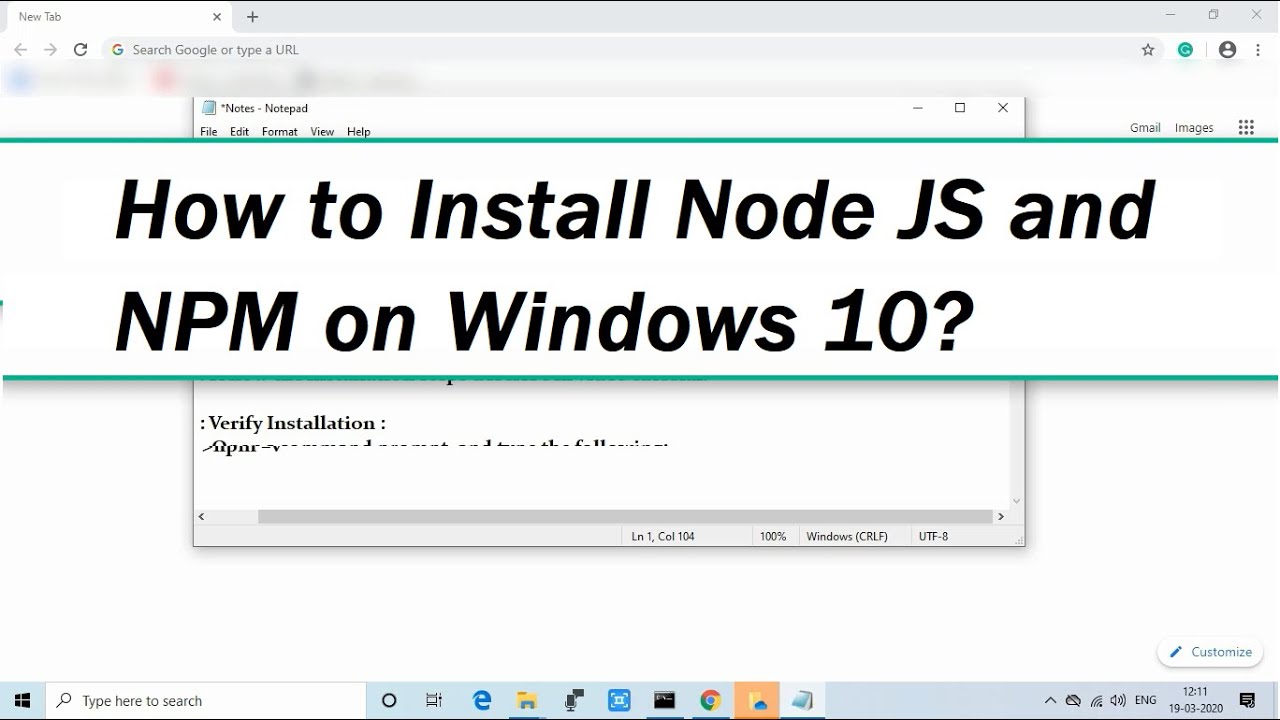Click Notepad's horizontal scrollbar thumb
Viewport: 1280px width, 720px height.
[x=625, y=517]
